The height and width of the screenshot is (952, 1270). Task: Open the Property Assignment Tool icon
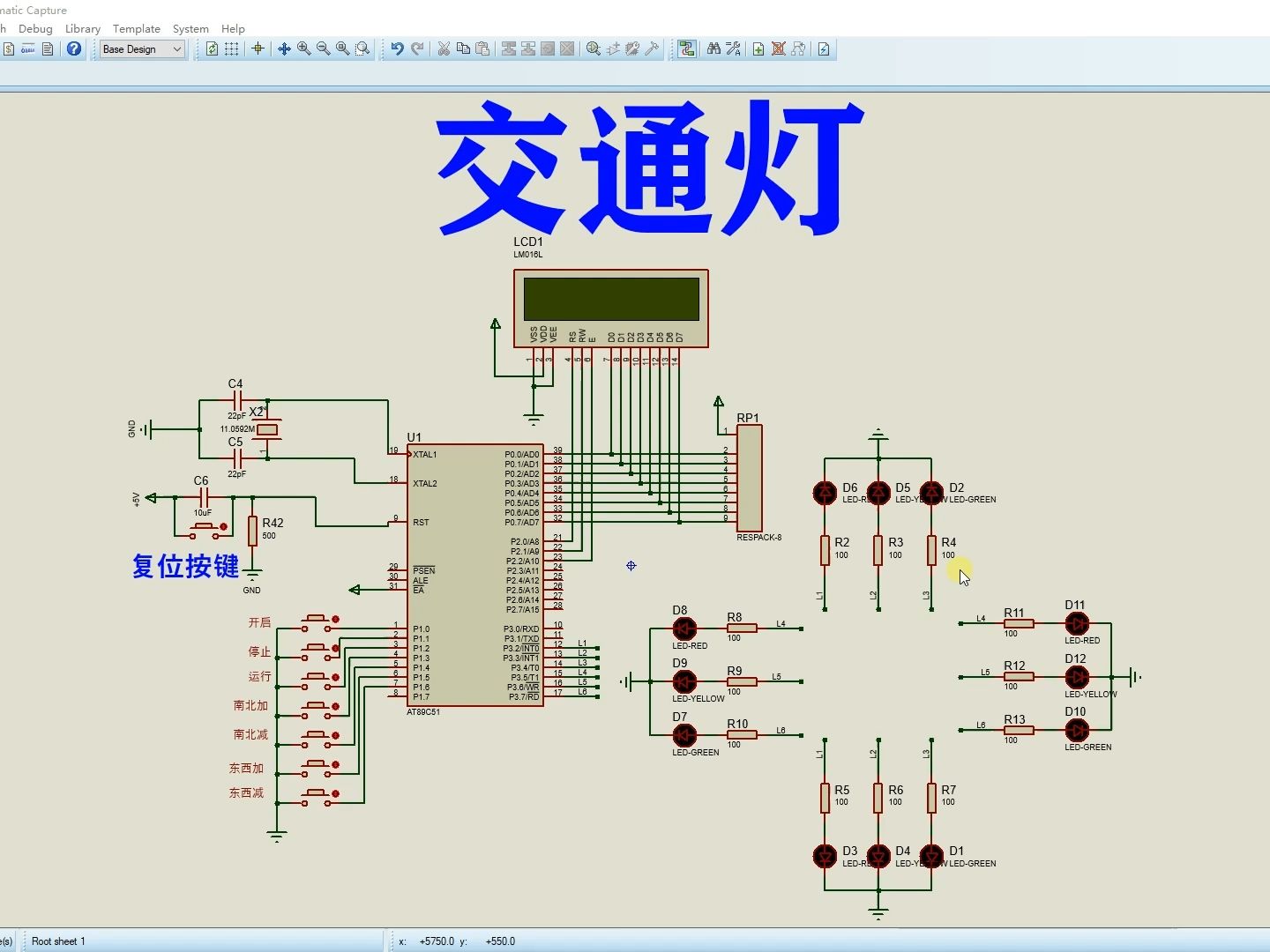[x=733, y=48]
